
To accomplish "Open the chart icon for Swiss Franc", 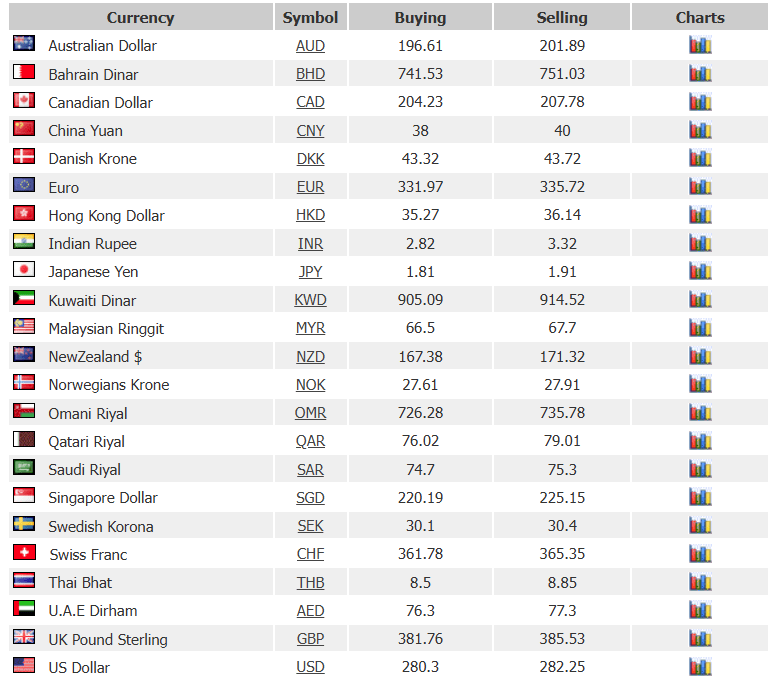I will (x=700, y=554).
